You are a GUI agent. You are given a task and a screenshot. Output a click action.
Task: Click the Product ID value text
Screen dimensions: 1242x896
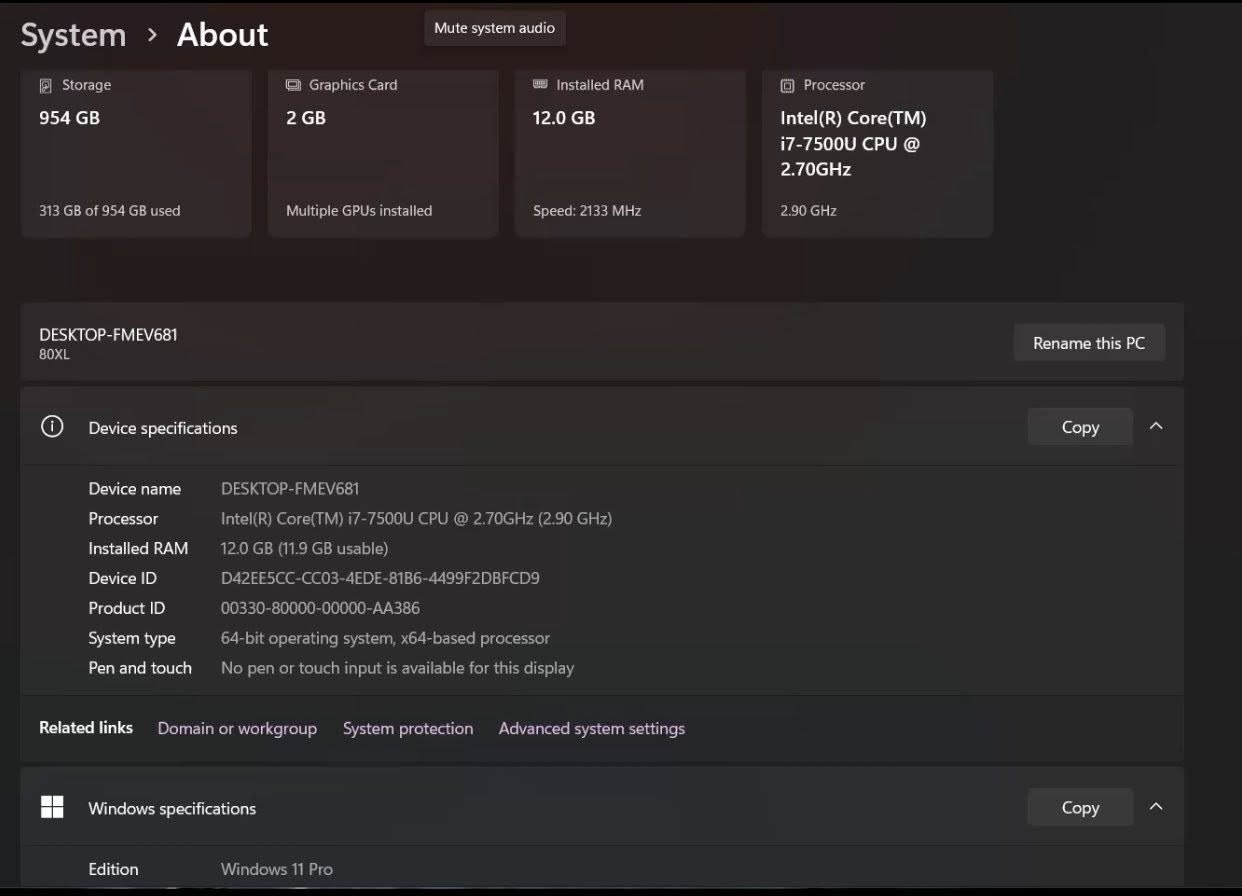(x=320, y=608)
